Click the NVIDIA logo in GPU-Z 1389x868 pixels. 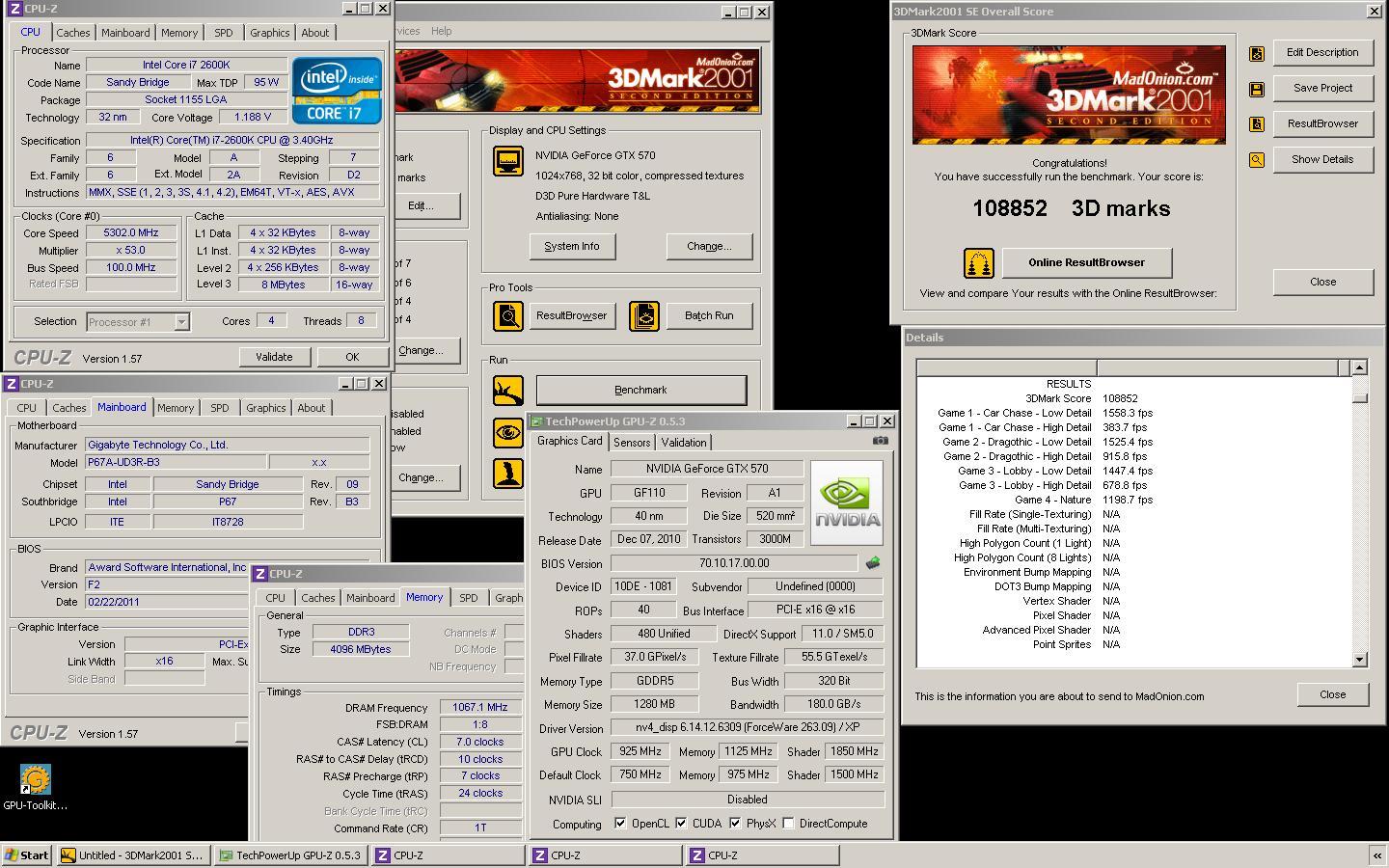pyautogui.click(x=847, y=503)
